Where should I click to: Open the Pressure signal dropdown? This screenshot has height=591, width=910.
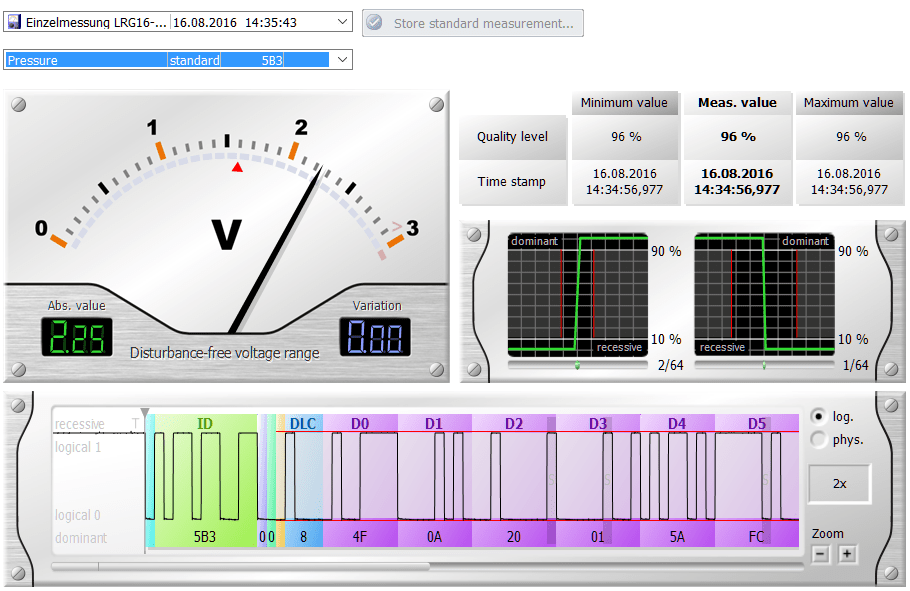340,59
